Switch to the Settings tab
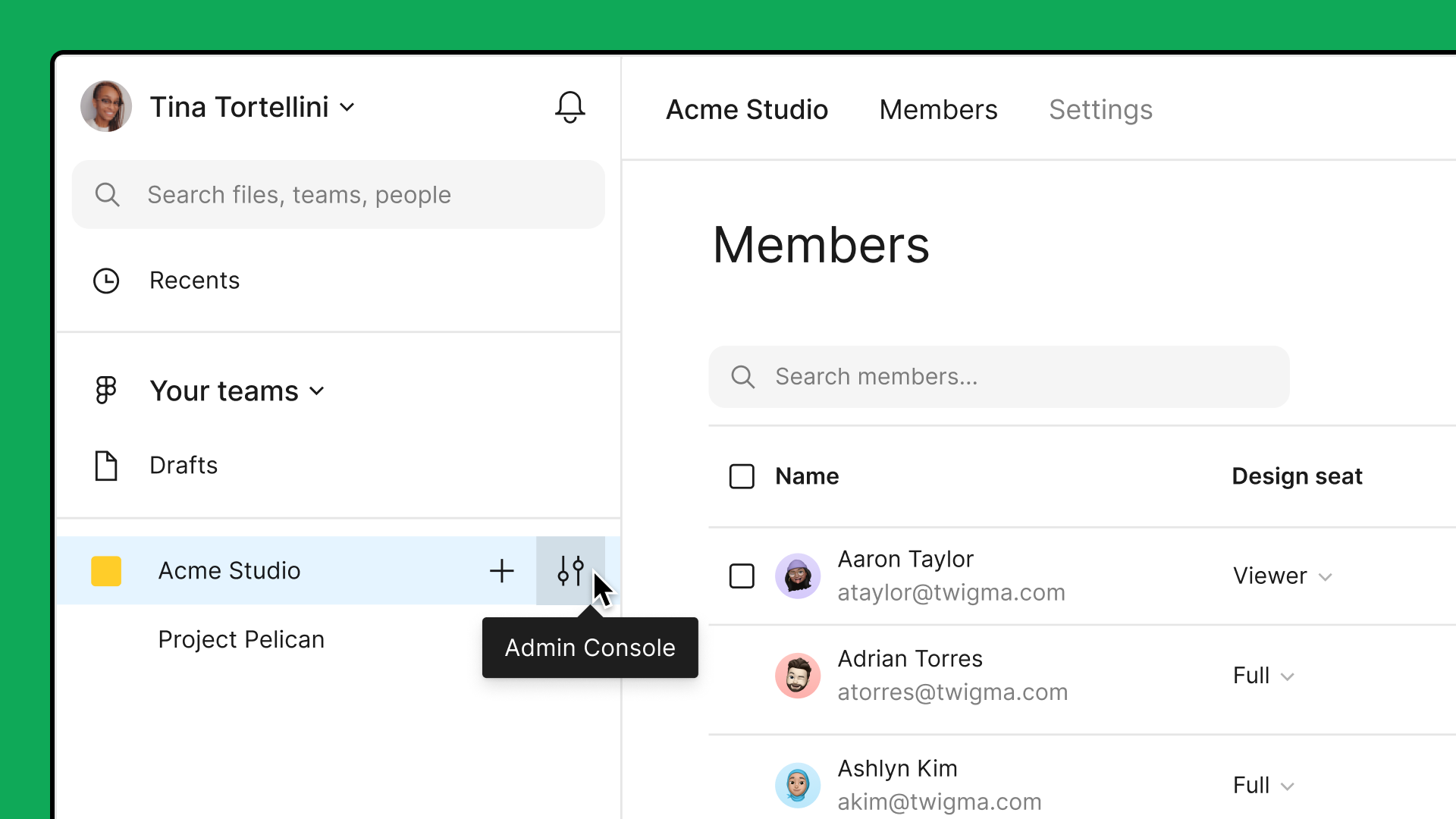Screen dimensions: 1456x819 (x=1100, y=109)
